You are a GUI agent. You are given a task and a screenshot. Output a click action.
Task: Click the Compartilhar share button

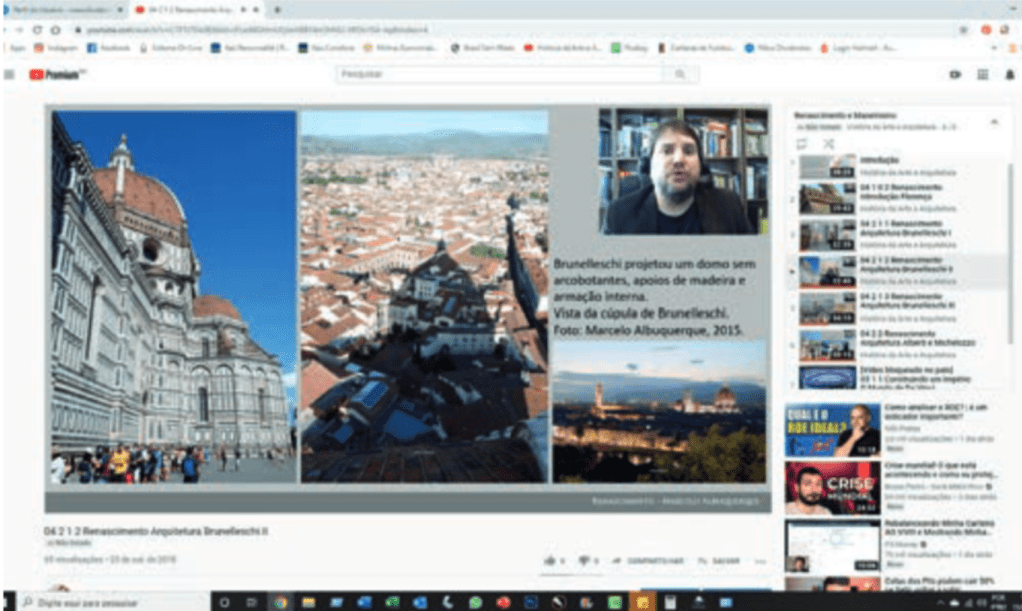pyautogui.click(x=646, y=561)
